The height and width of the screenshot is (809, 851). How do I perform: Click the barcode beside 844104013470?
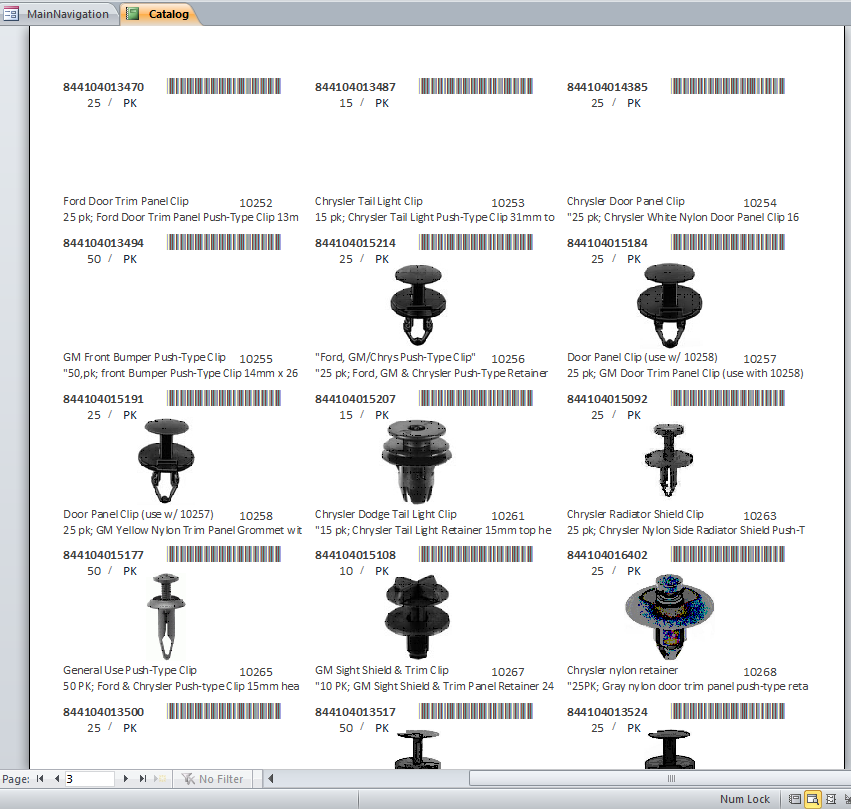[224, 86]
